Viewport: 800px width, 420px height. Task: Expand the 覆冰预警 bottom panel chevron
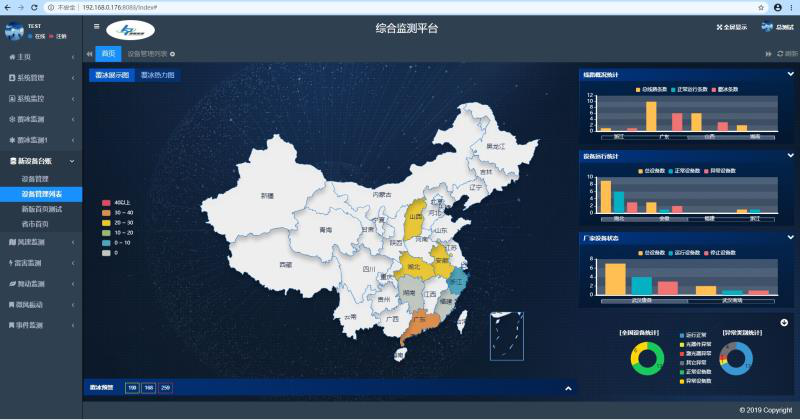[x=568, y=388]
